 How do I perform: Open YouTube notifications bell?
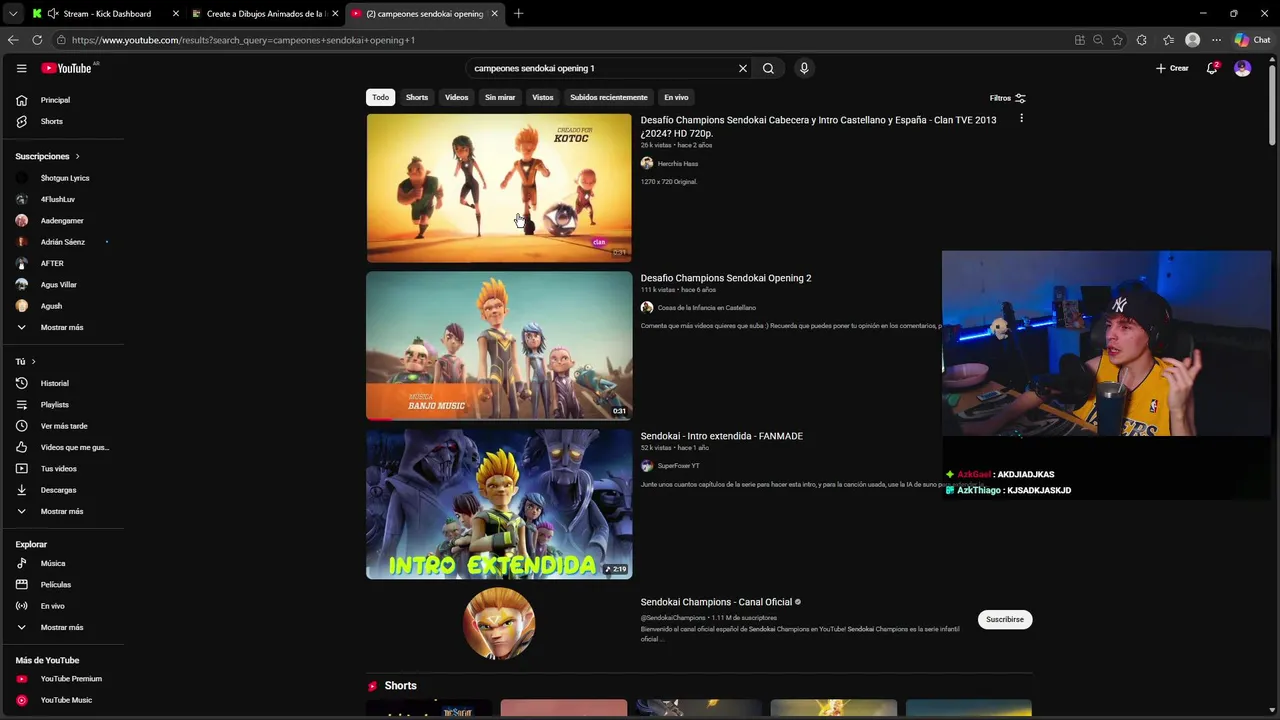(1212, 68)
